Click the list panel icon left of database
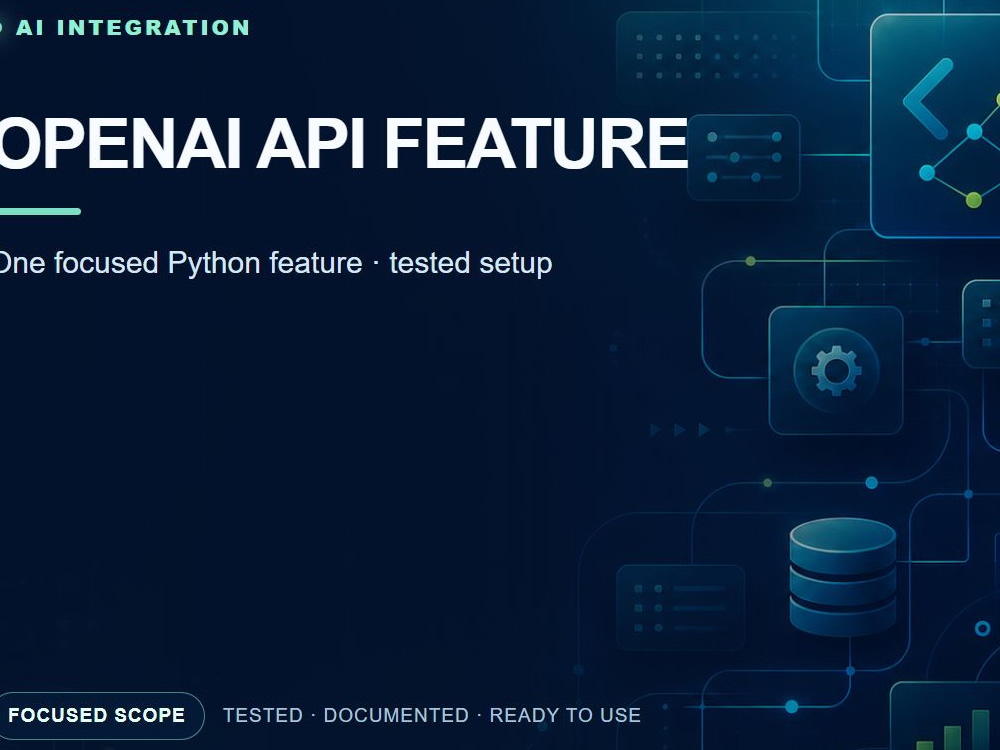The height and width of the screenshot is (750, 1000). pos(680,607)
